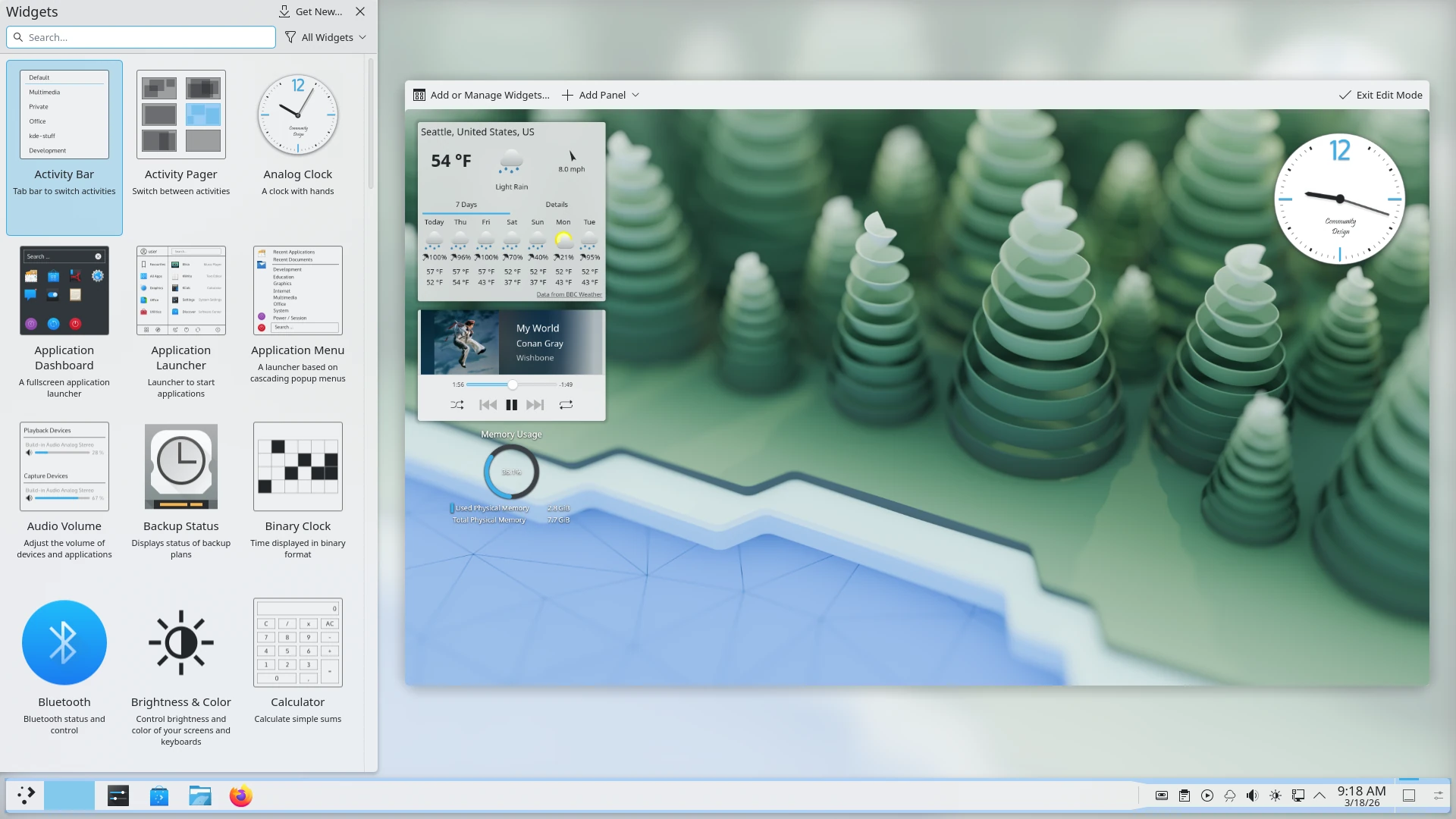Click Get New widgets button

point(310,11)
